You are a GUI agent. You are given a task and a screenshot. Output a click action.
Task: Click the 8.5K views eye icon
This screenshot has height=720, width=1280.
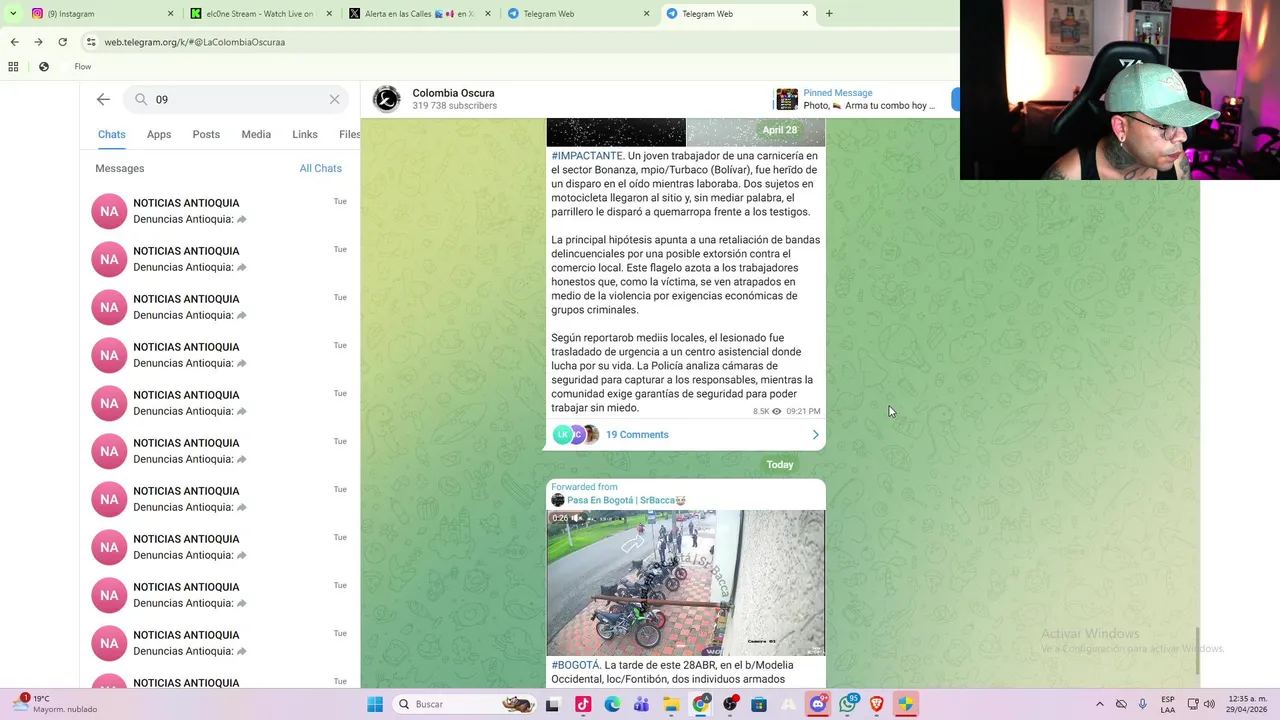tap(776, 411)
